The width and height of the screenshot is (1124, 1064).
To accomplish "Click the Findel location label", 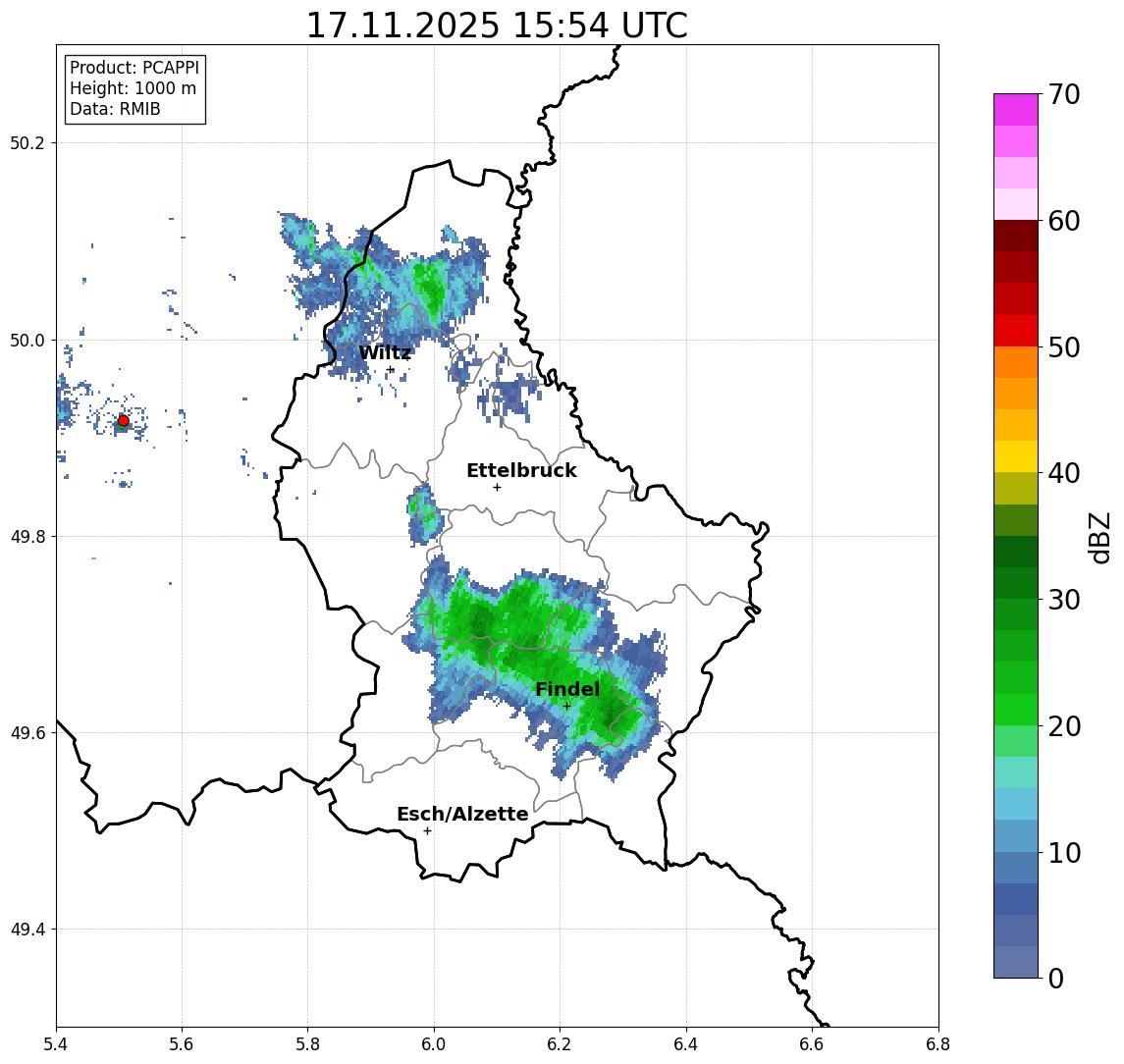I will click(567, 689).
